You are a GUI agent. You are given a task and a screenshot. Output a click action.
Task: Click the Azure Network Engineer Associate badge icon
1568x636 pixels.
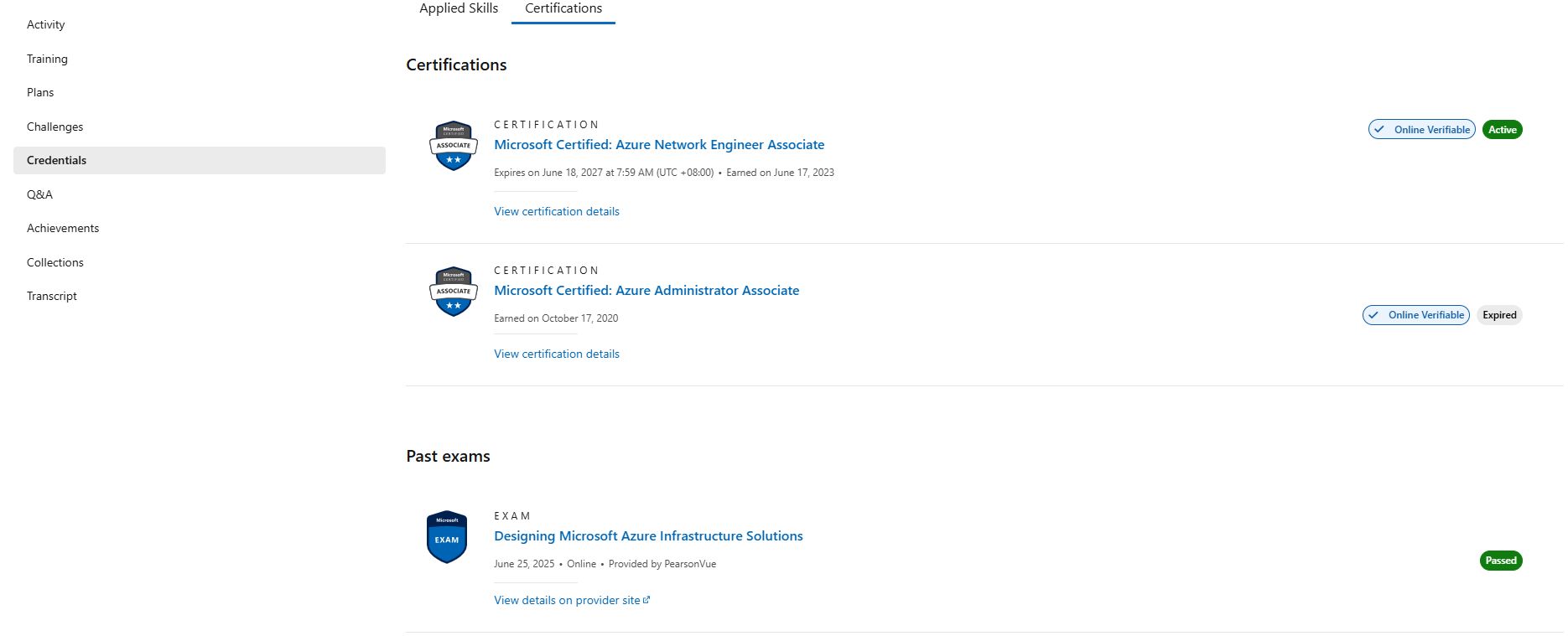click(454, 146)
